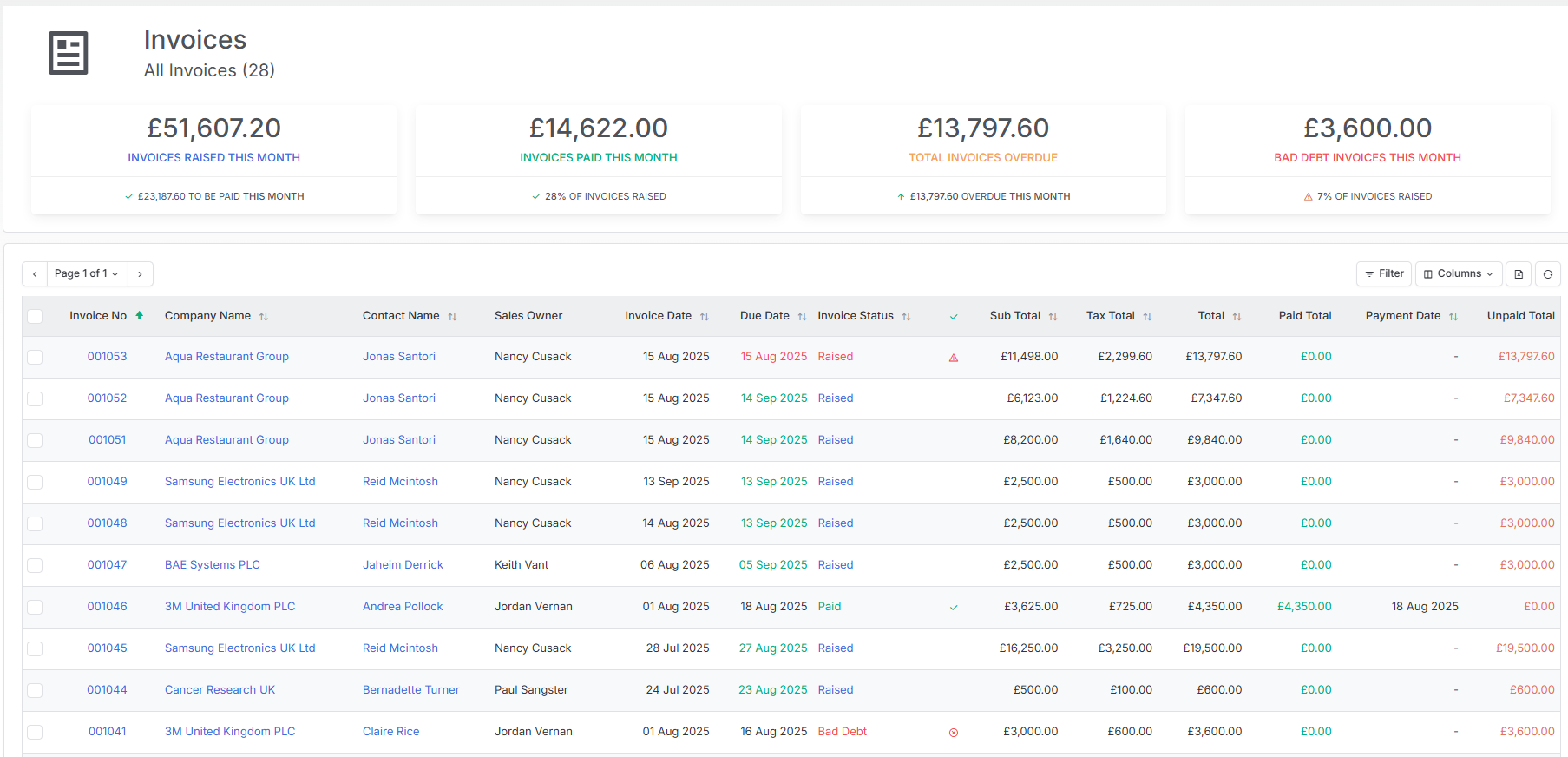The image size is (1568, 757).
Task: Click paid checkmark icon on invoice 001046
Action: coord(954,608)
